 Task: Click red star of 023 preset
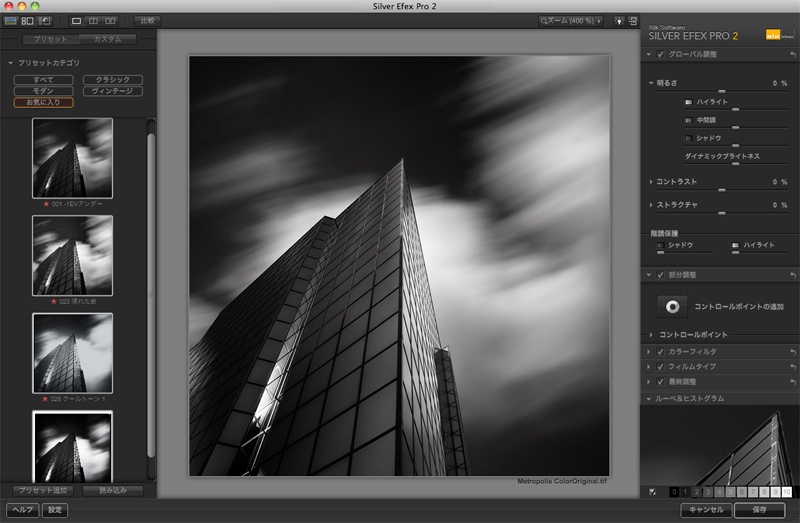click(x=54, y=301)
